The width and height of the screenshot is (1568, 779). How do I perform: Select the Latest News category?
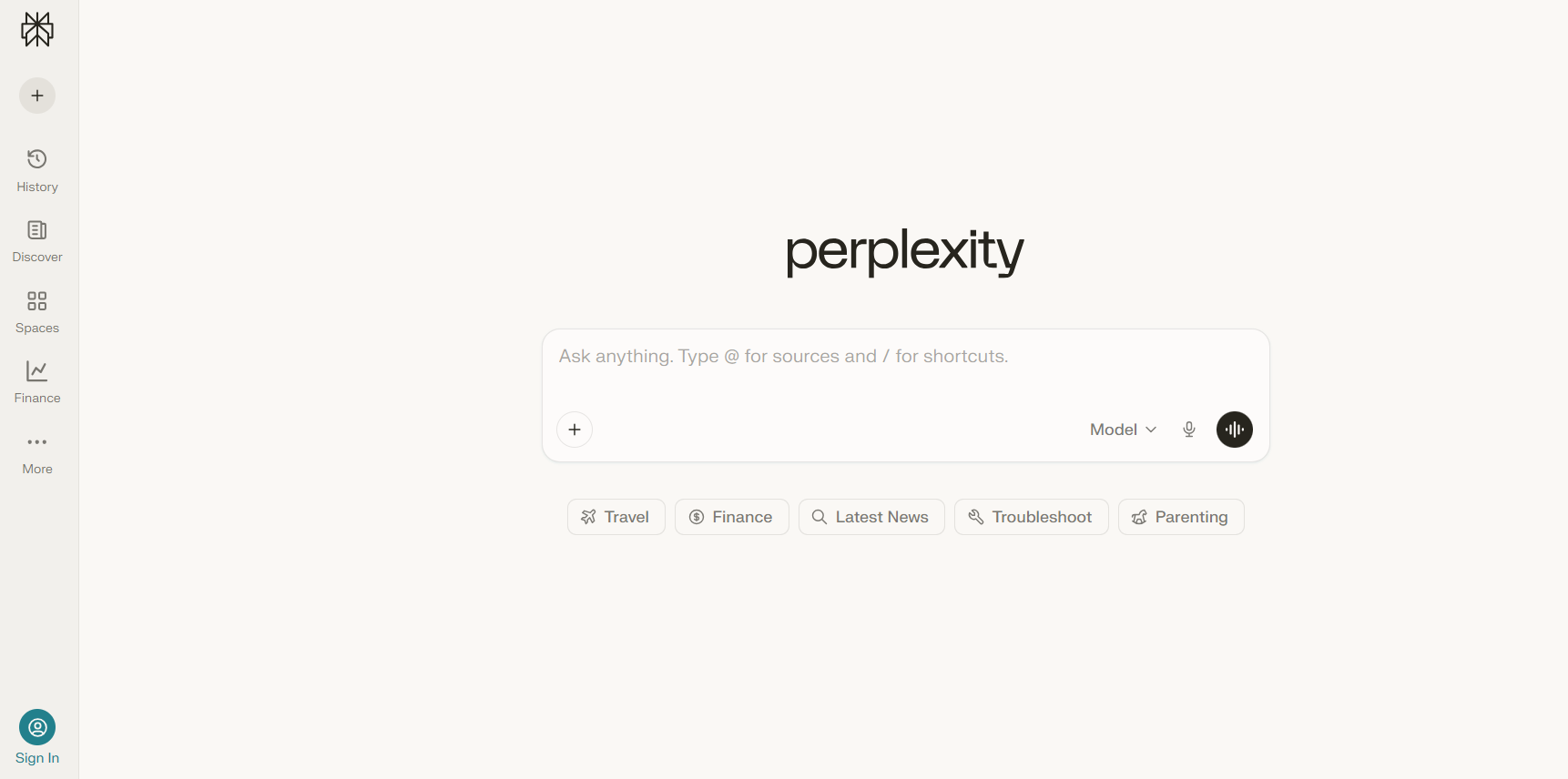(871, 516)
